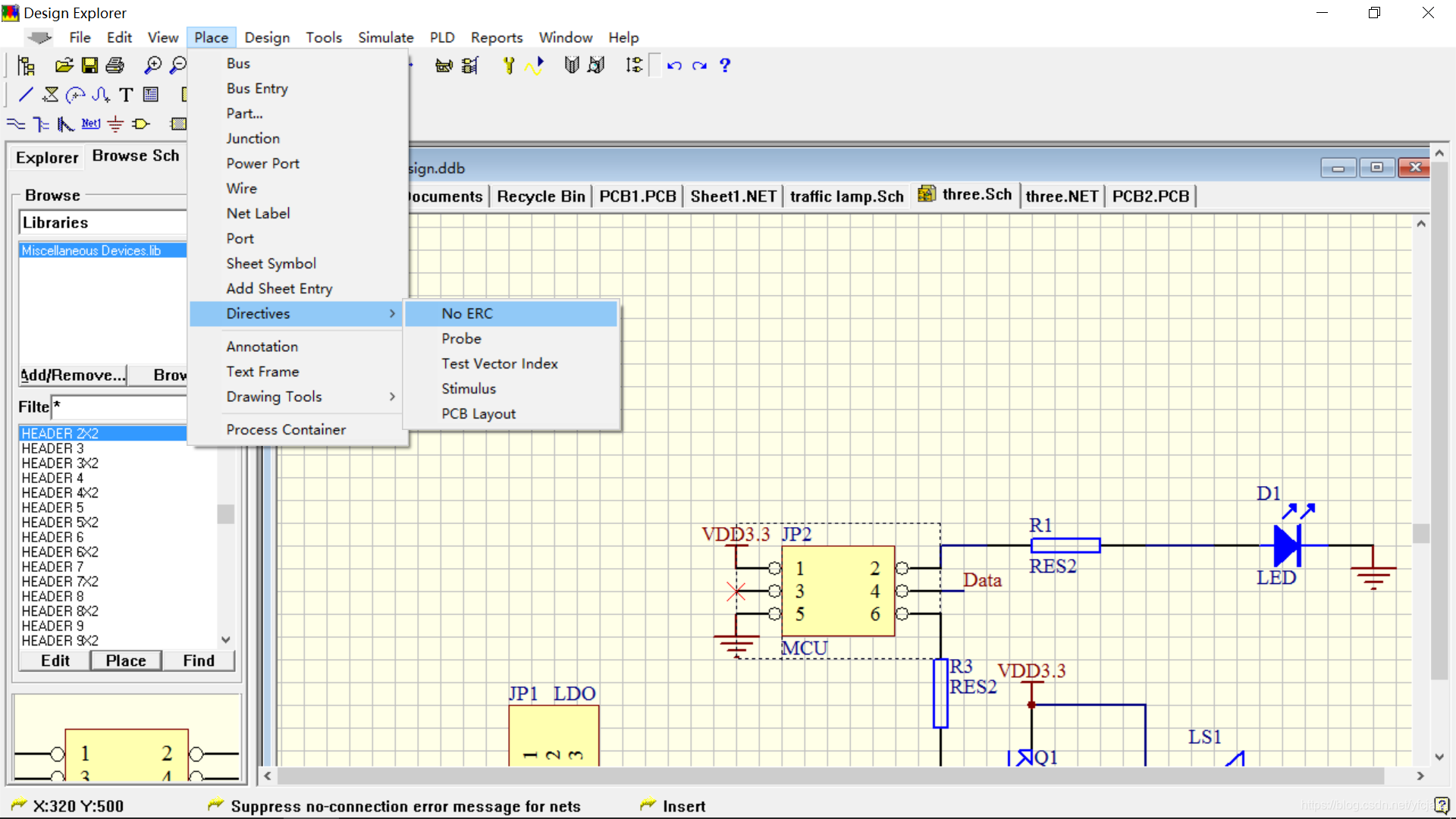Click the Zoom In magnifier icon

click(152, 66)
